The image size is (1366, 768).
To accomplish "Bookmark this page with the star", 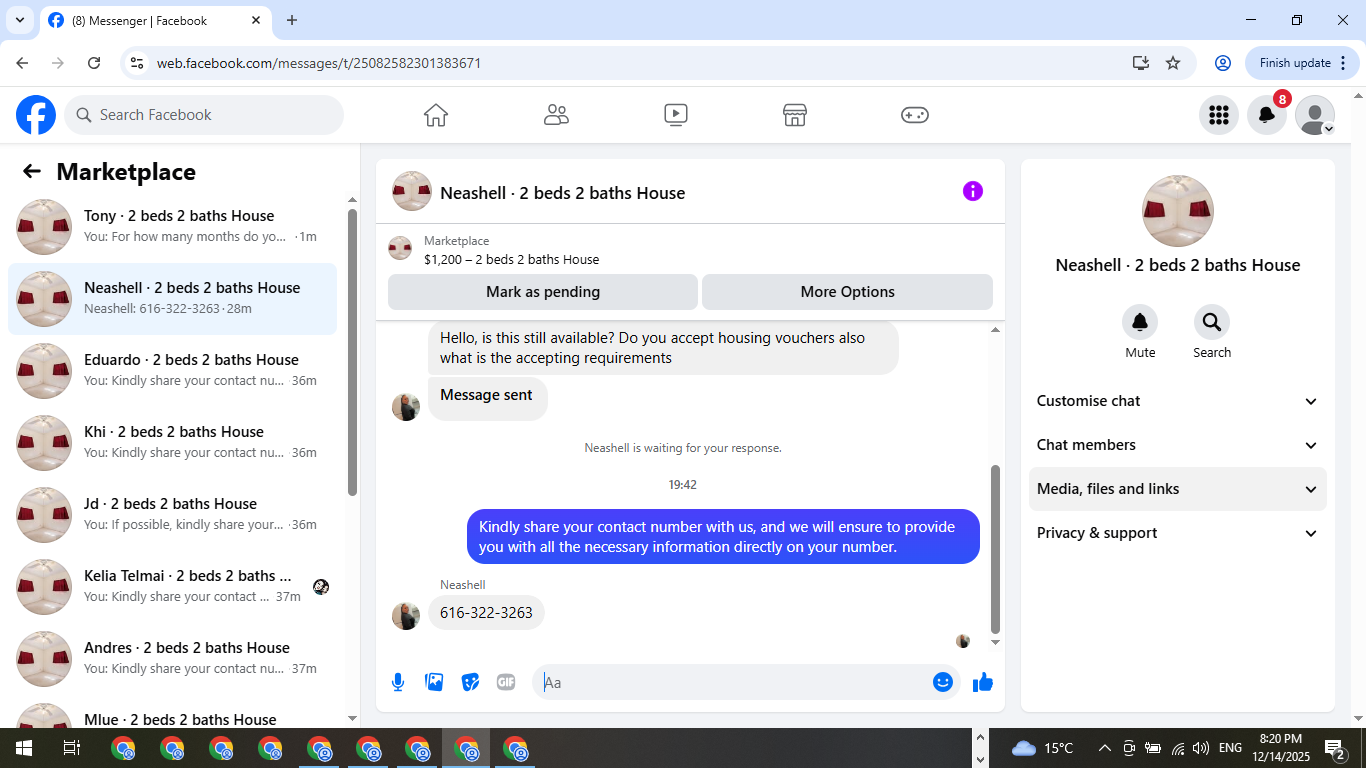I will pos(1173,63).
